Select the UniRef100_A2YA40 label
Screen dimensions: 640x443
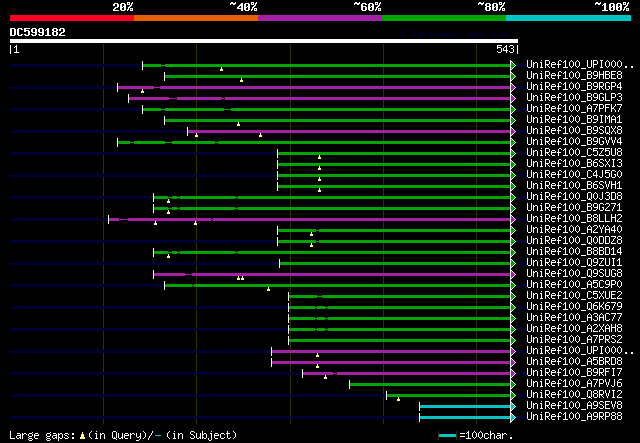pos(574,229)
